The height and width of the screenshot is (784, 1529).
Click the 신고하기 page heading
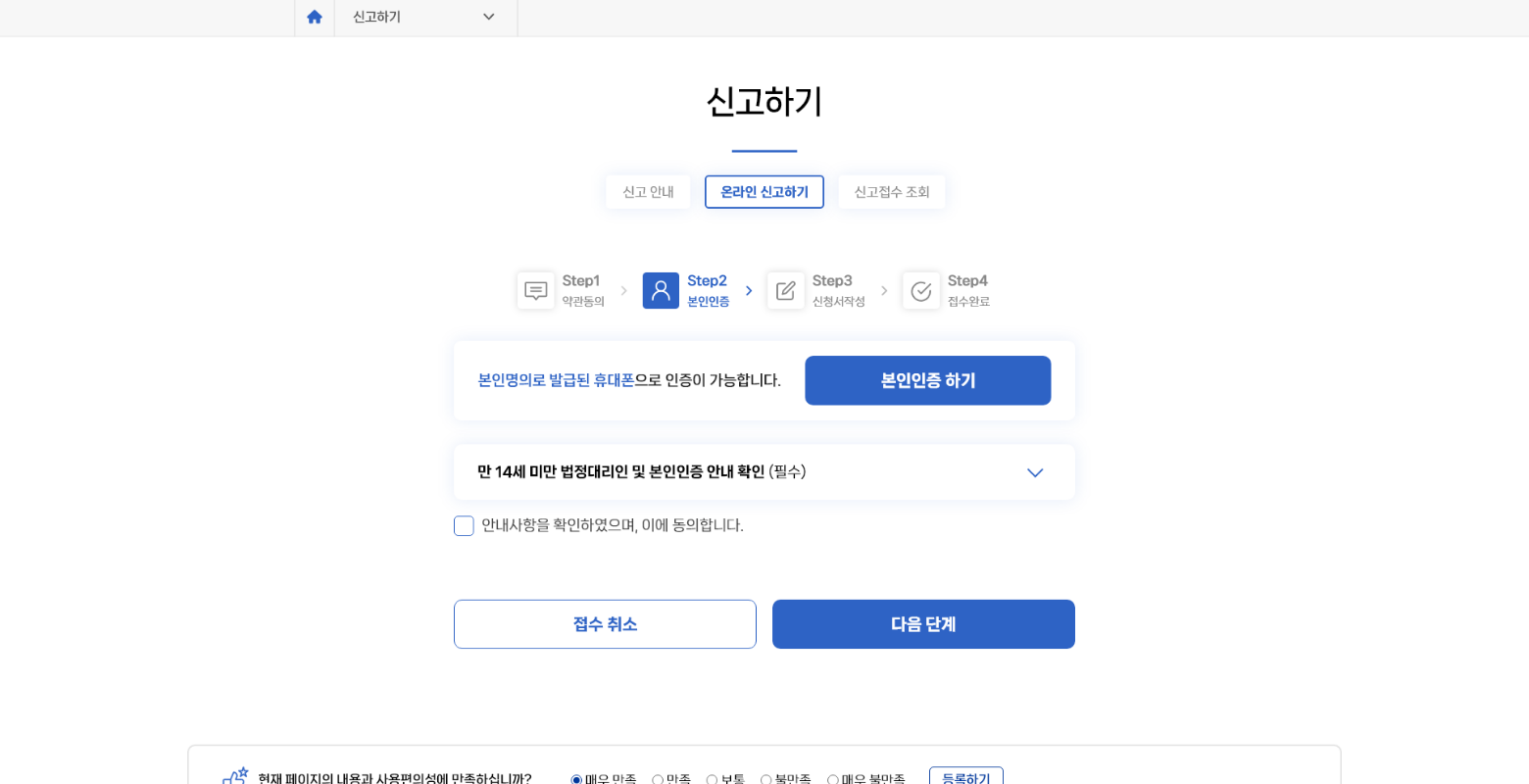764,102
